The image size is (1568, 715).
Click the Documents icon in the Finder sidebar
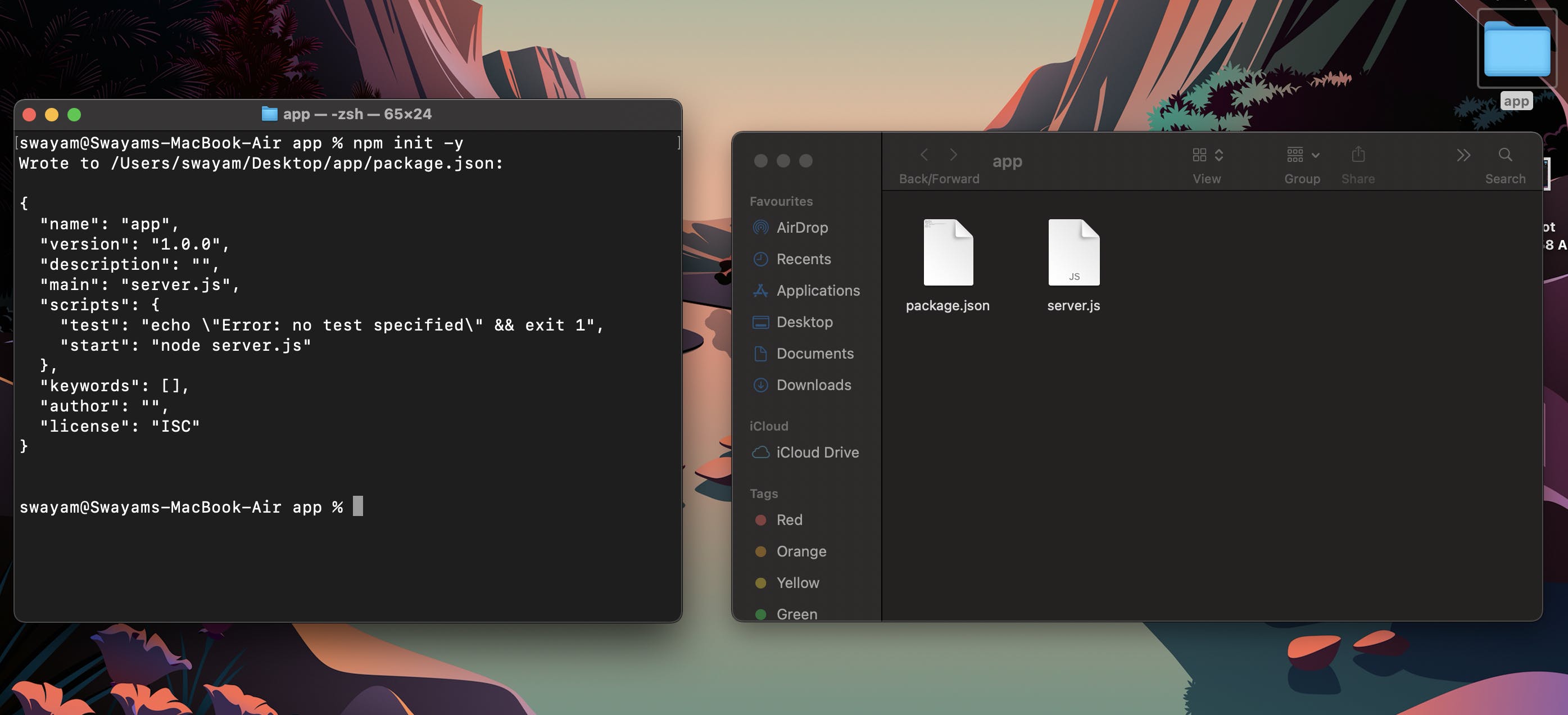760,353
